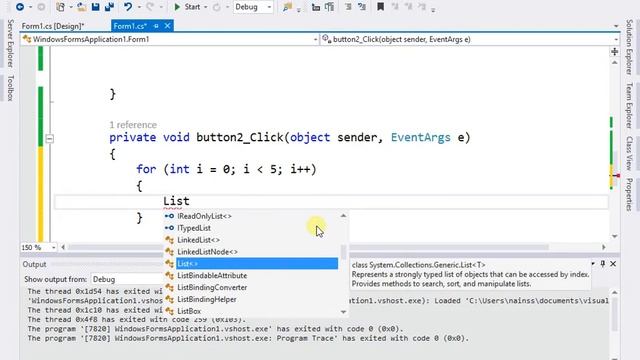Toggle the pin on the Form1.cs tab

click(x=156, y=26)
